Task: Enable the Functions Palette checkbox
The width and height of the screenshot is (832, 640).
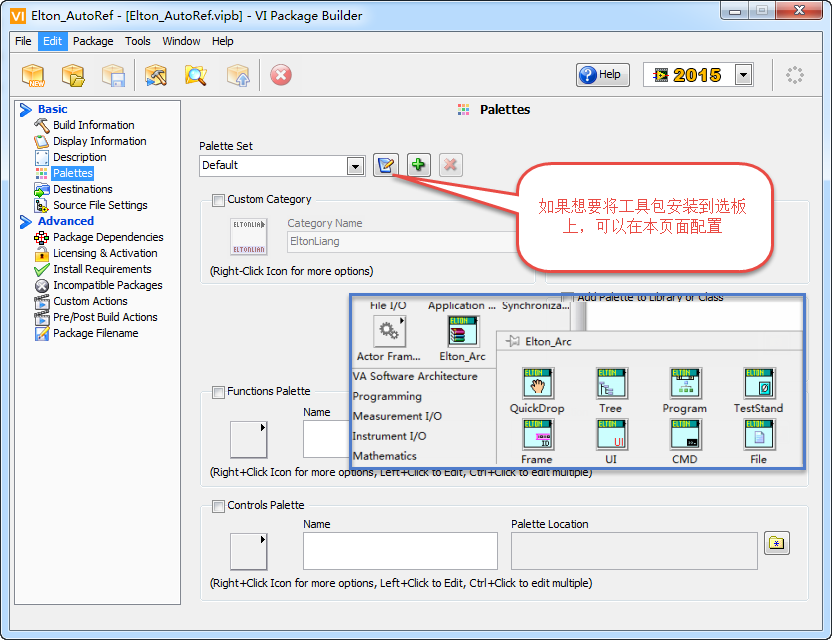Action: (218, 392)
